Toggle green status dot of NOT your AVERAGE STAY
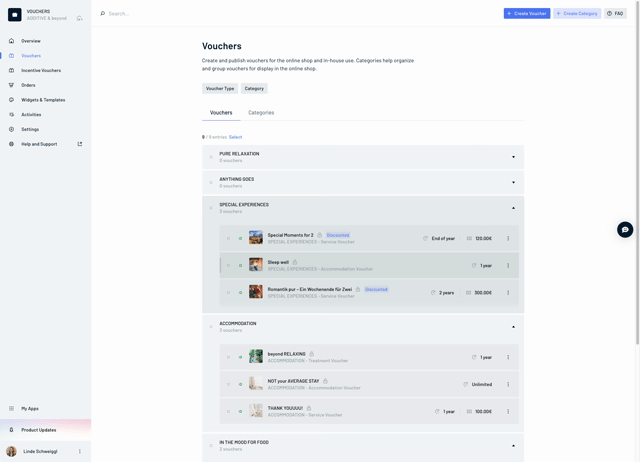The width and height of the screenshot is (640, 462). click(240, 384)
